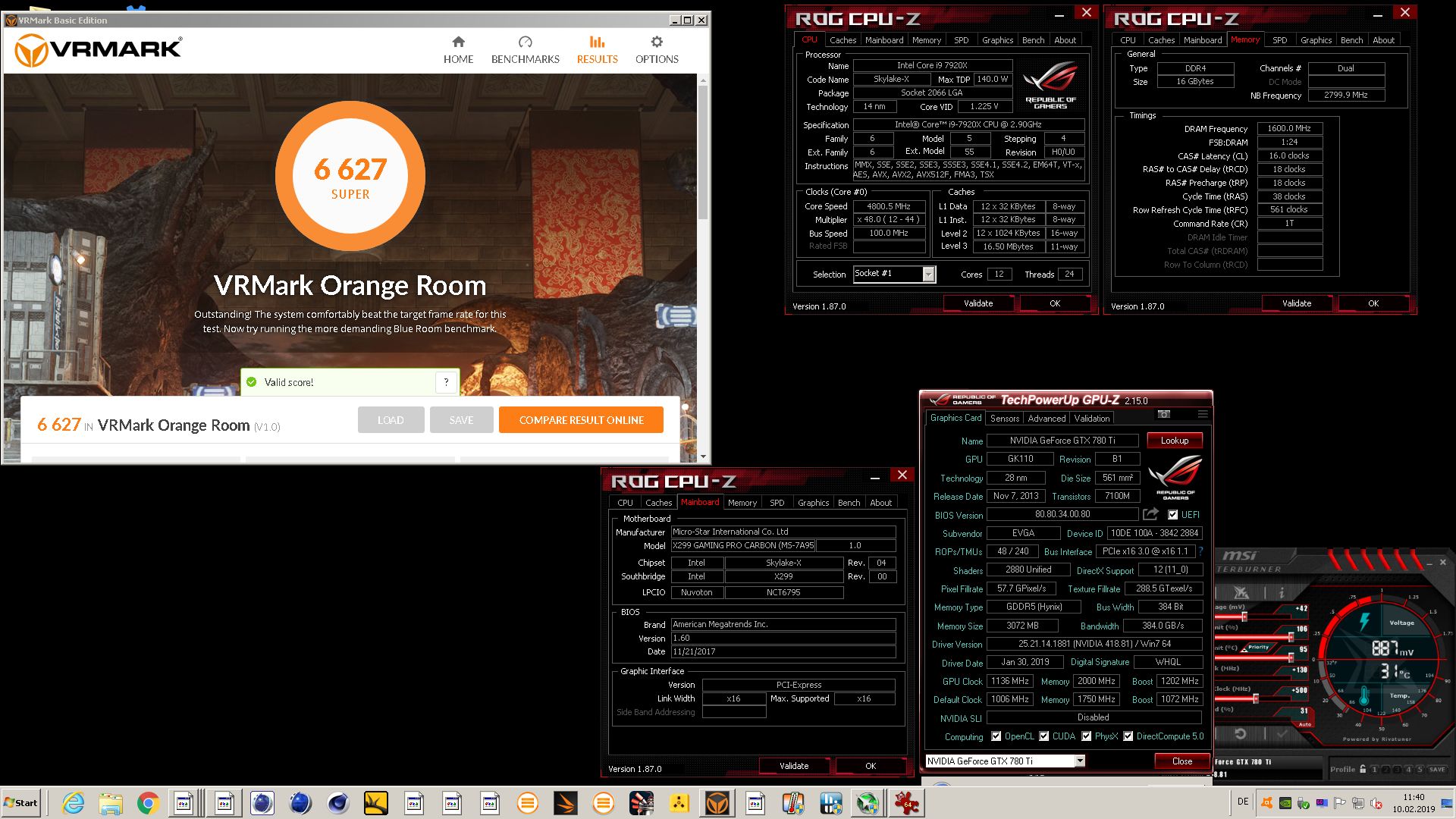Click the VRMark orange icon in taskbar
This screenshot has width=1456, height=819.
click(717, 802)
